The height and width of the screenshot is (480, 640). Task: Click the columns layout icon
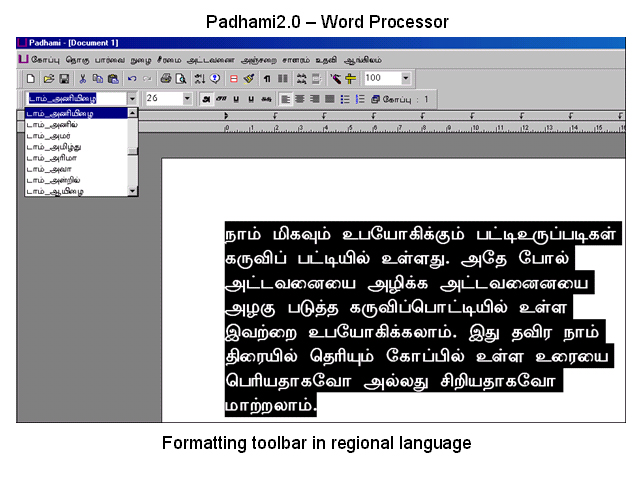283,78
